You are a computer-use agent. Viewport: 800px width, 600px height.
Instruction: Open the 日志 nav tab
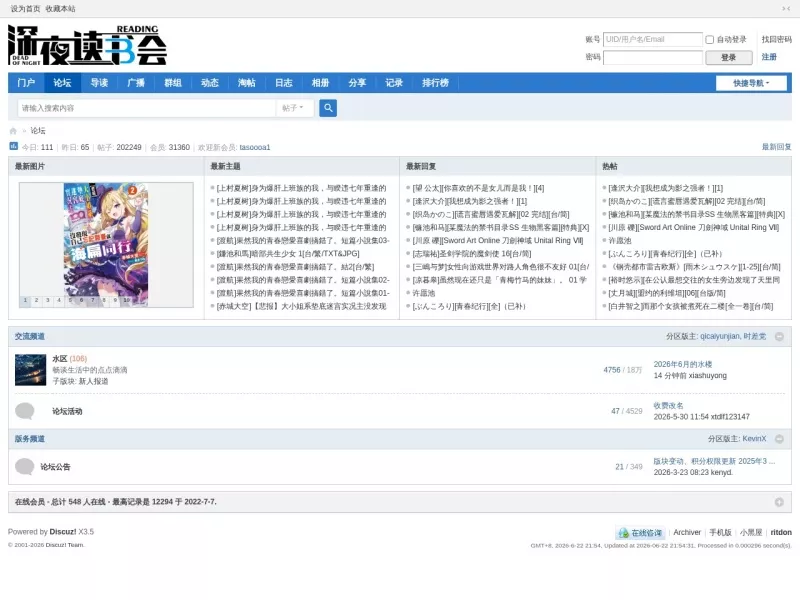click(x=284, y=83)
